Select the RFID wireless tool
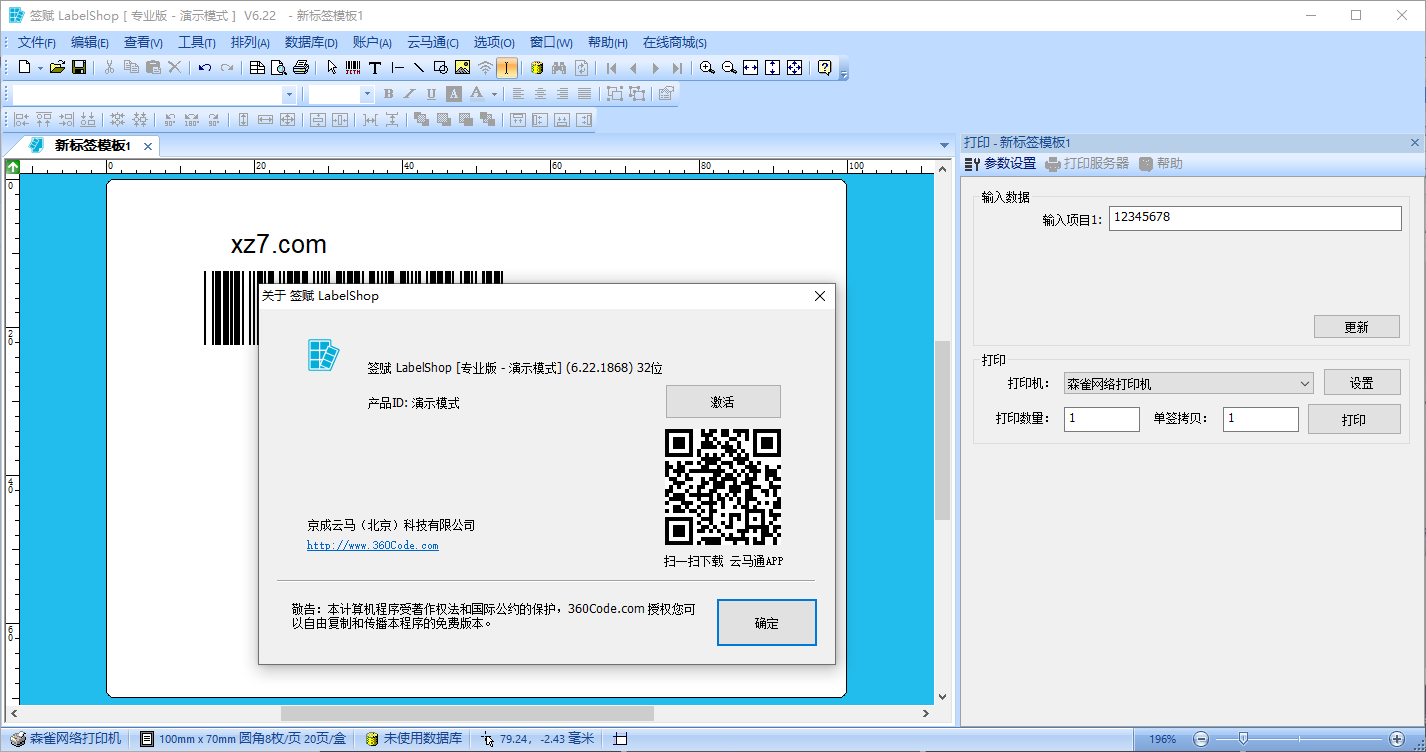The width and height of the screenshot is (1426, 752). pyautogui.click(x=485, y=68)
